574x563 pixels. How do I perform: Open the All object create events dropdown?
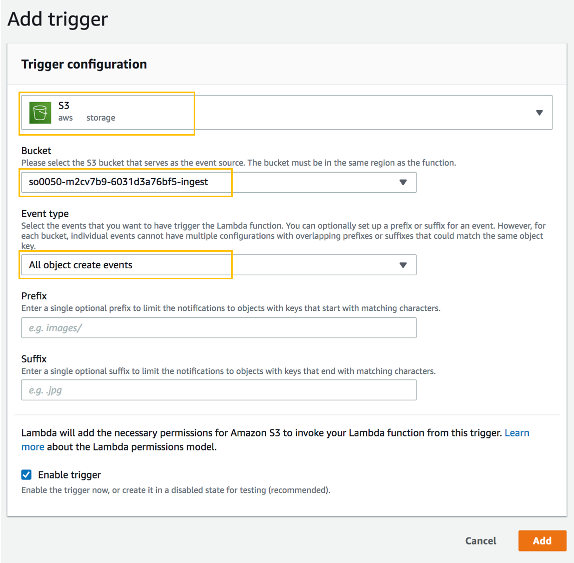pyautogui.click(x=219, y=265)
